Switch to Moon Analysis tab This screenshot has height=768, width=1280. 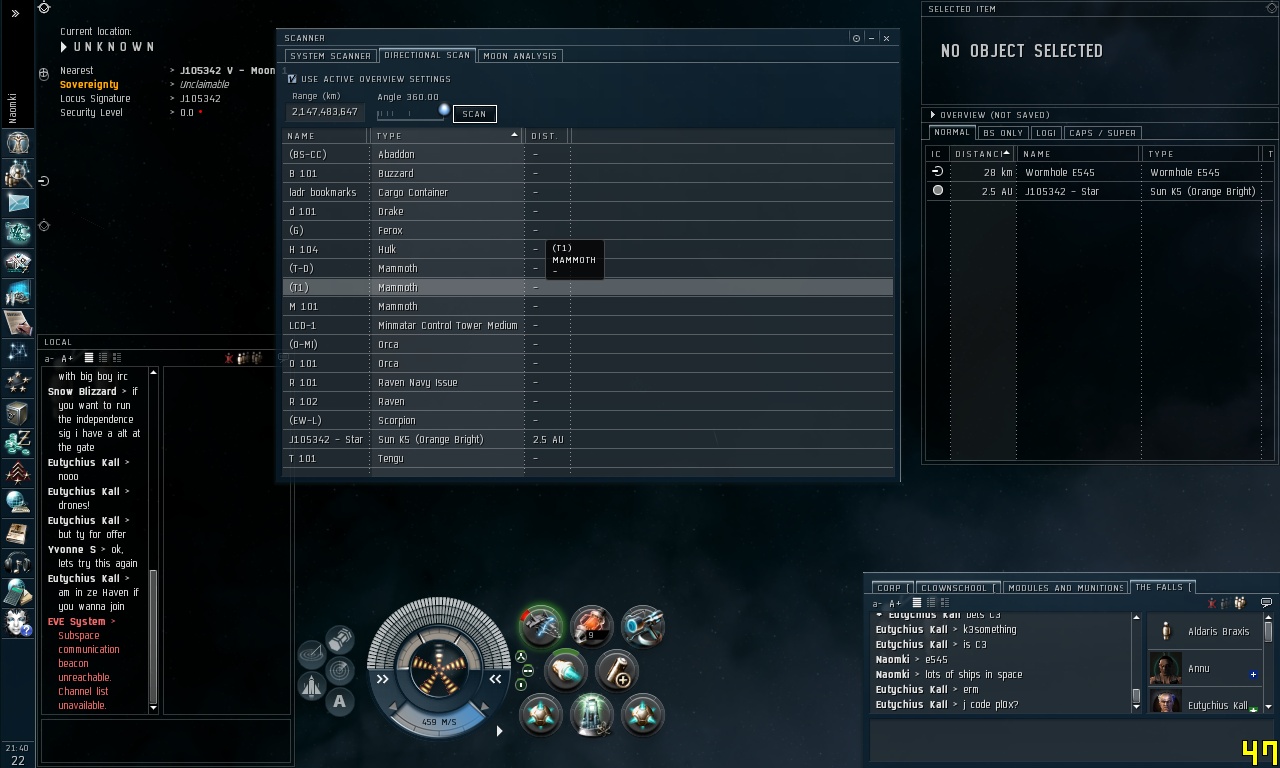[520, 56]
